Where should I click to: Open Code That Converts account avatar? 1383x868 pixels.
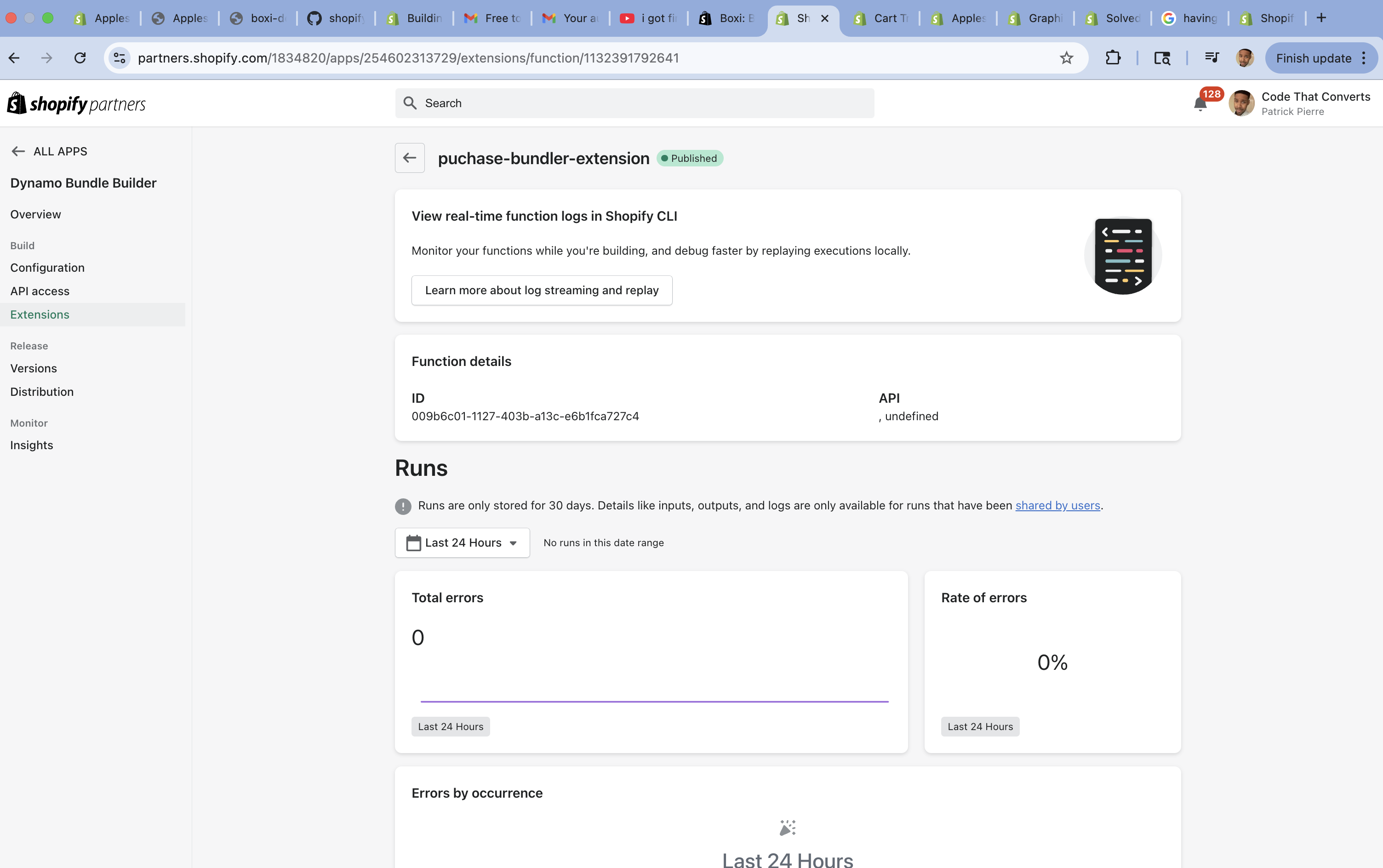click(x=1241, y=103)
